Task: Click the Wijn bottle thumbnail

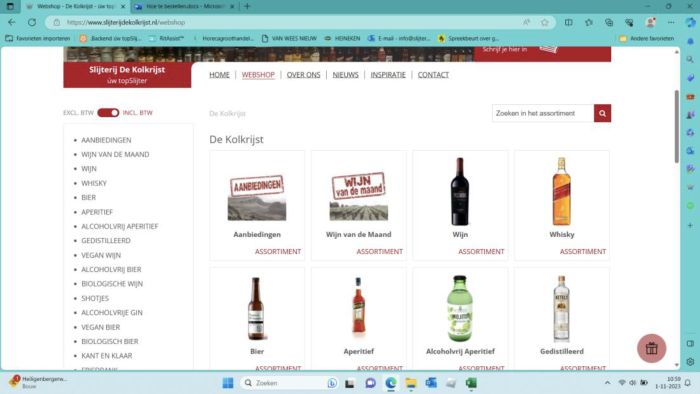Action: click(460, 191)
